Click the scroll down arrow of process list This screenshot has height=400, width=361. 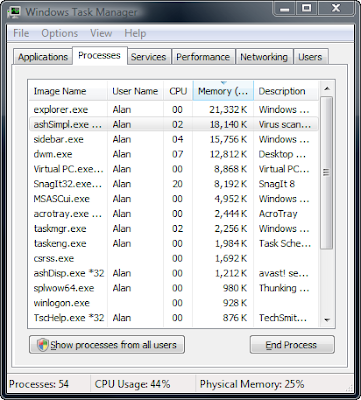click(x=327, y=320)
